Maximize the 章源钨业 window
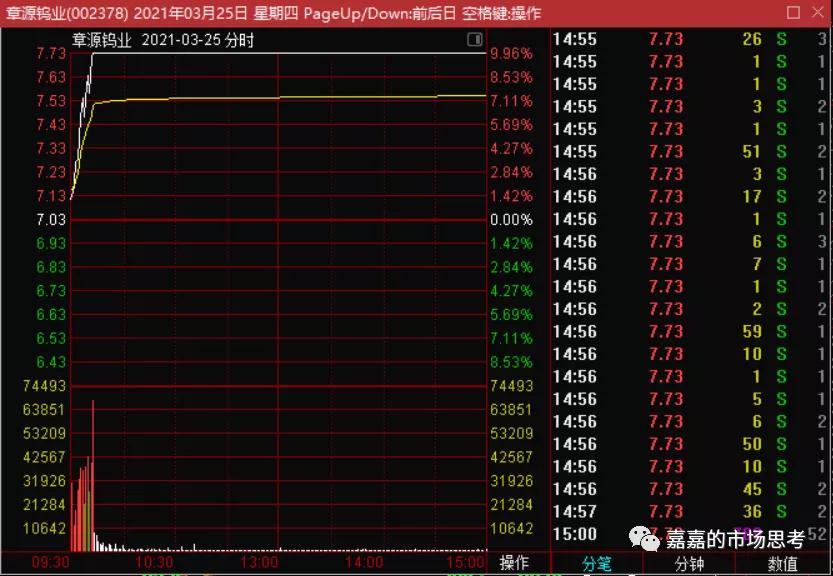The height and width of the screenshot is (576, 833). pyautogui.click(x=793, y=12)
